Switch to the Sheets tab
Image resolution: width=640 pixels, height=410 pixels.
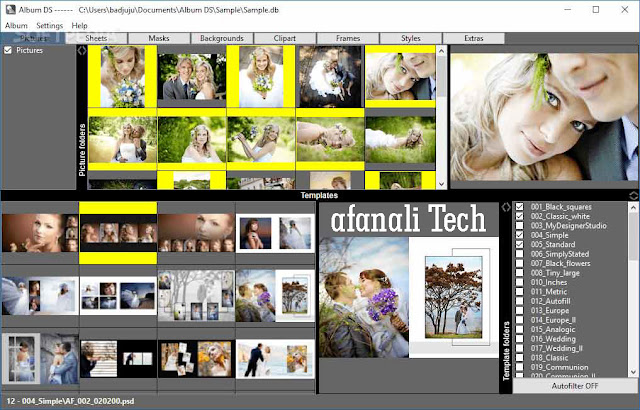[96, 38]
